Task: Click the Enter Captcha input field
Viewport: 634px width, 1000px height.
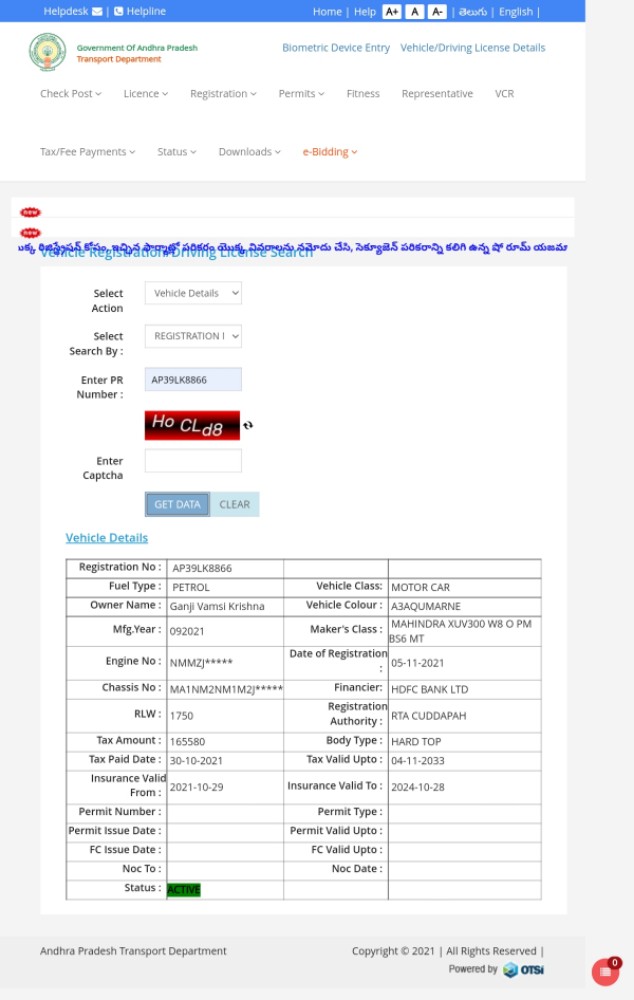Action: (x=193, y=460)
